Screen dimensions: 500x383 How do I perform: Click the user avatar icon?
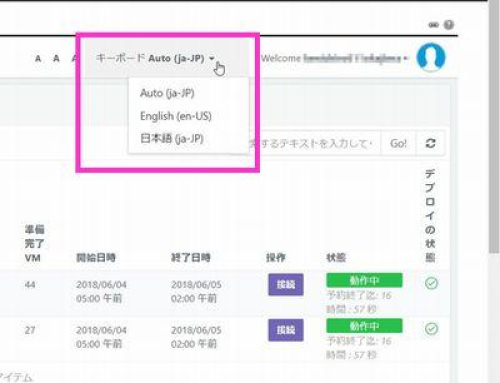pos(431,57)
